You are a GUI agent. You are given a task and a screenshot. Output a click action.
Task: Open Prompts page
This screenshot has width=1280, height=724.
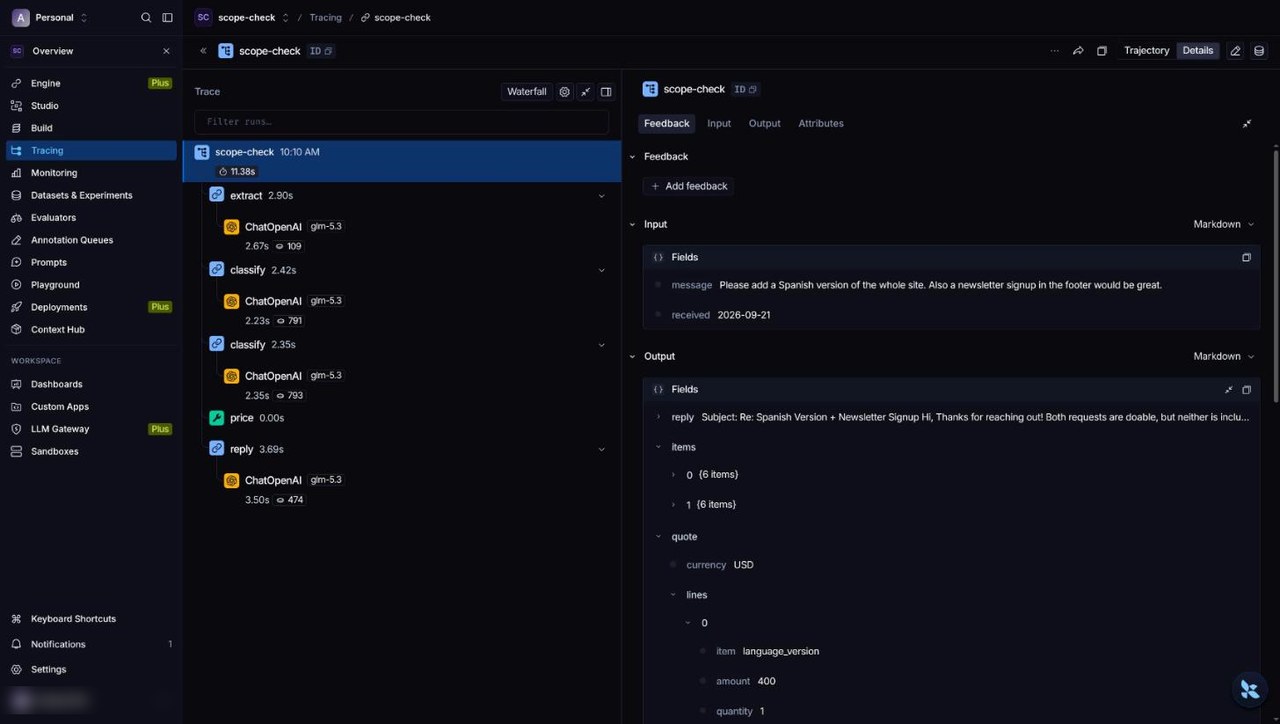pos(91,262)
